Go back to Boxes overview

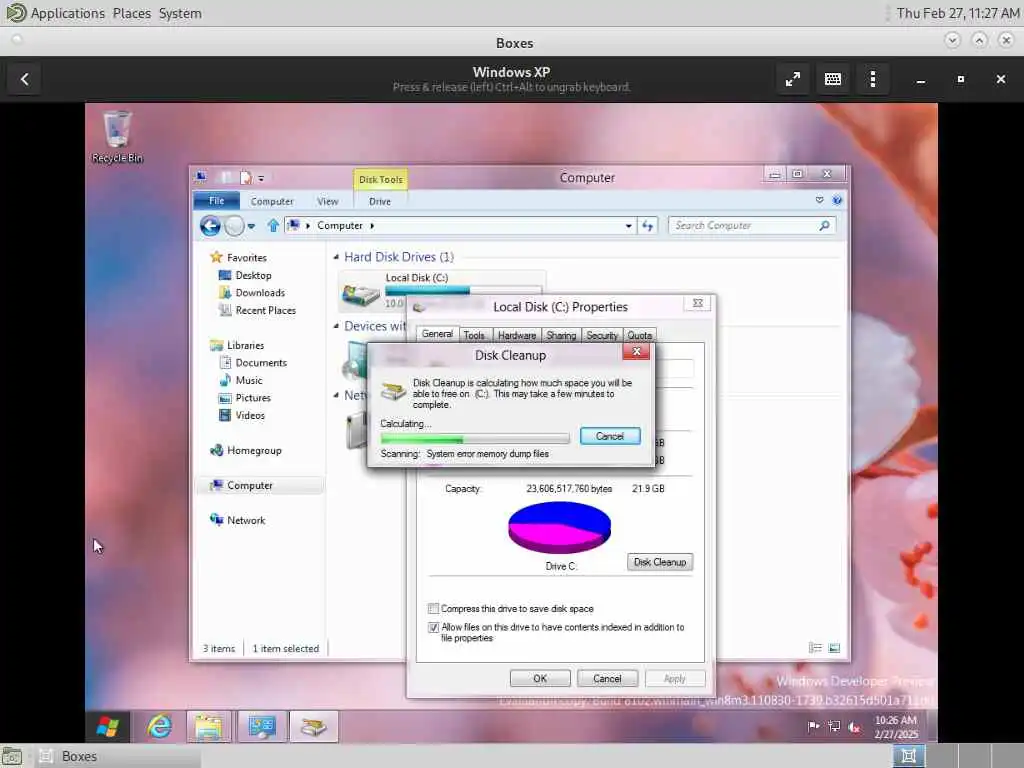point(25,80)
